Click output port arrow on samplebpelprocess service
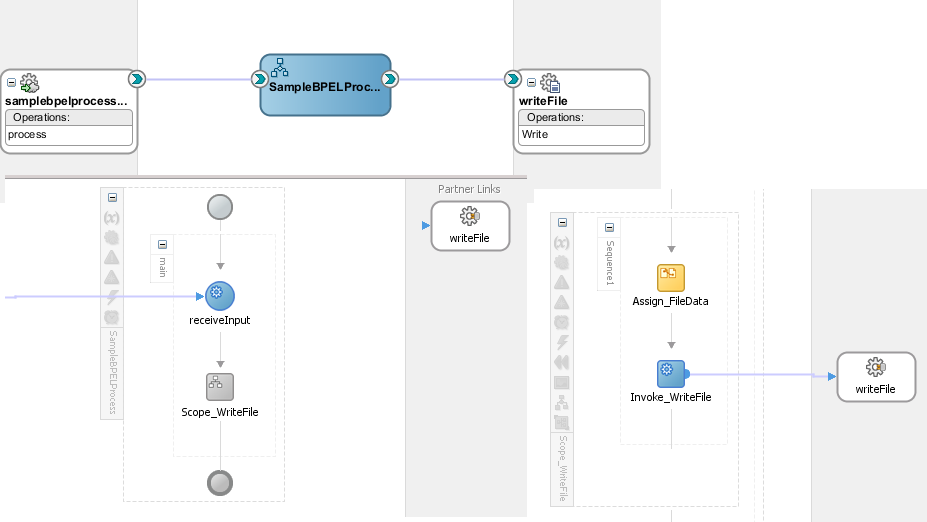Viewport: 927px width, 522px height. [x=137, y=79]
